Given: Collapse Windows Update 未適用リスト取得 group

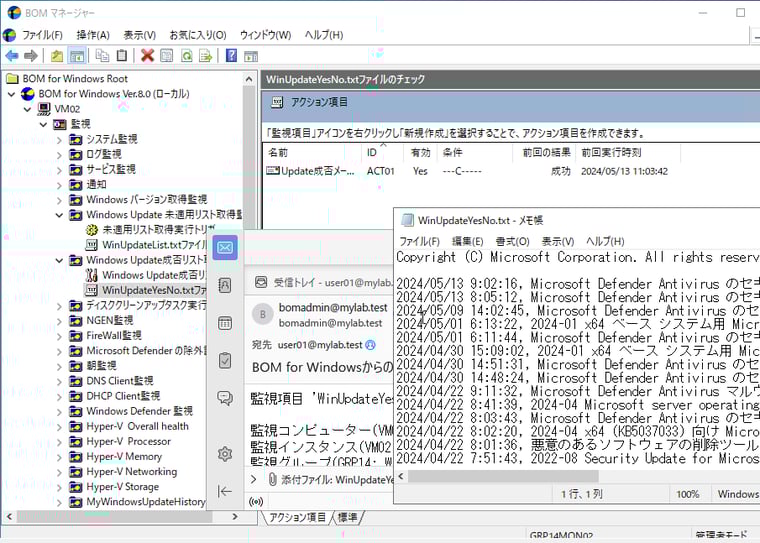Looking at the screenshot, I should coord(59,215).
